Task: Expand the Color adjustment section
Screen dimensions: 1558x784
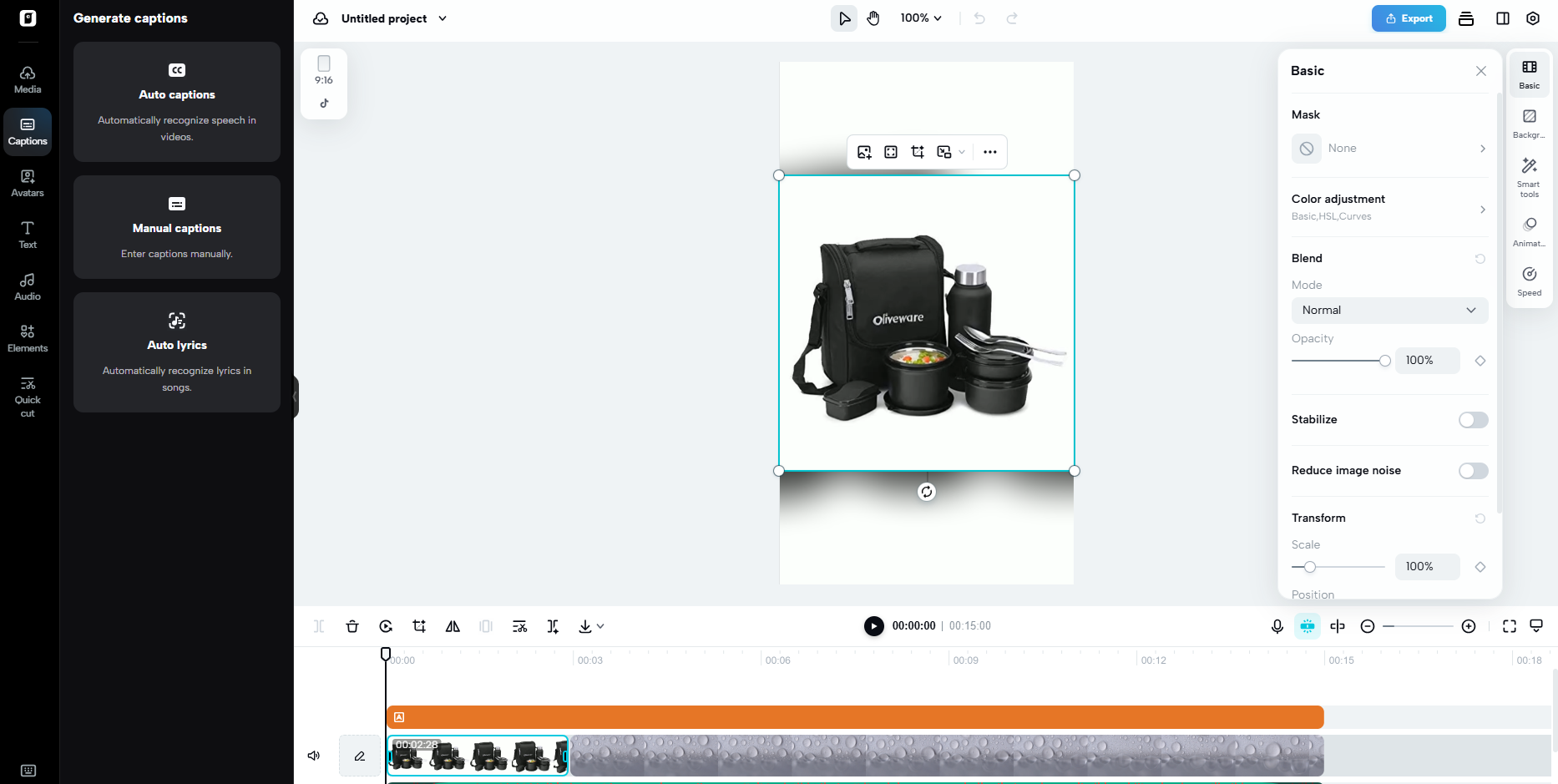Action: tap(1389, 207)
